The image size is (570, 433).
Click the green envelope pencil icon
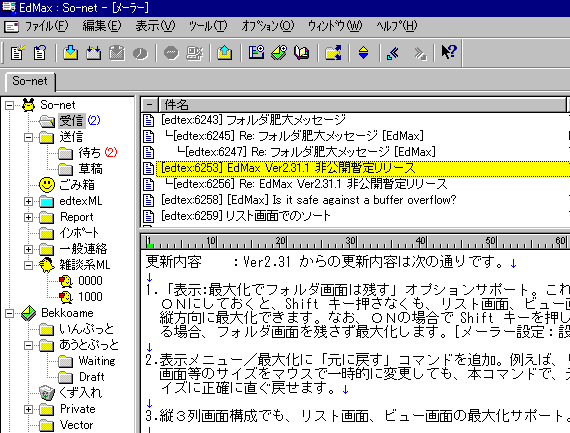click(x=279, y=53)
